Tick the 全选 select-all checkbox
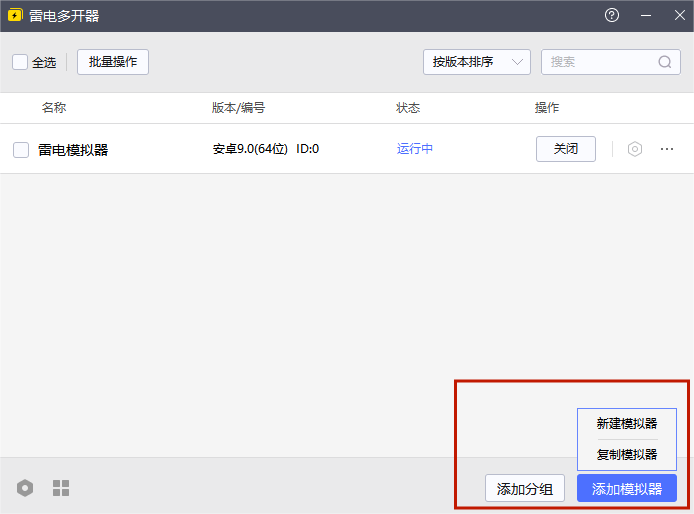This screenshot has width=694, height=514. 20,62
